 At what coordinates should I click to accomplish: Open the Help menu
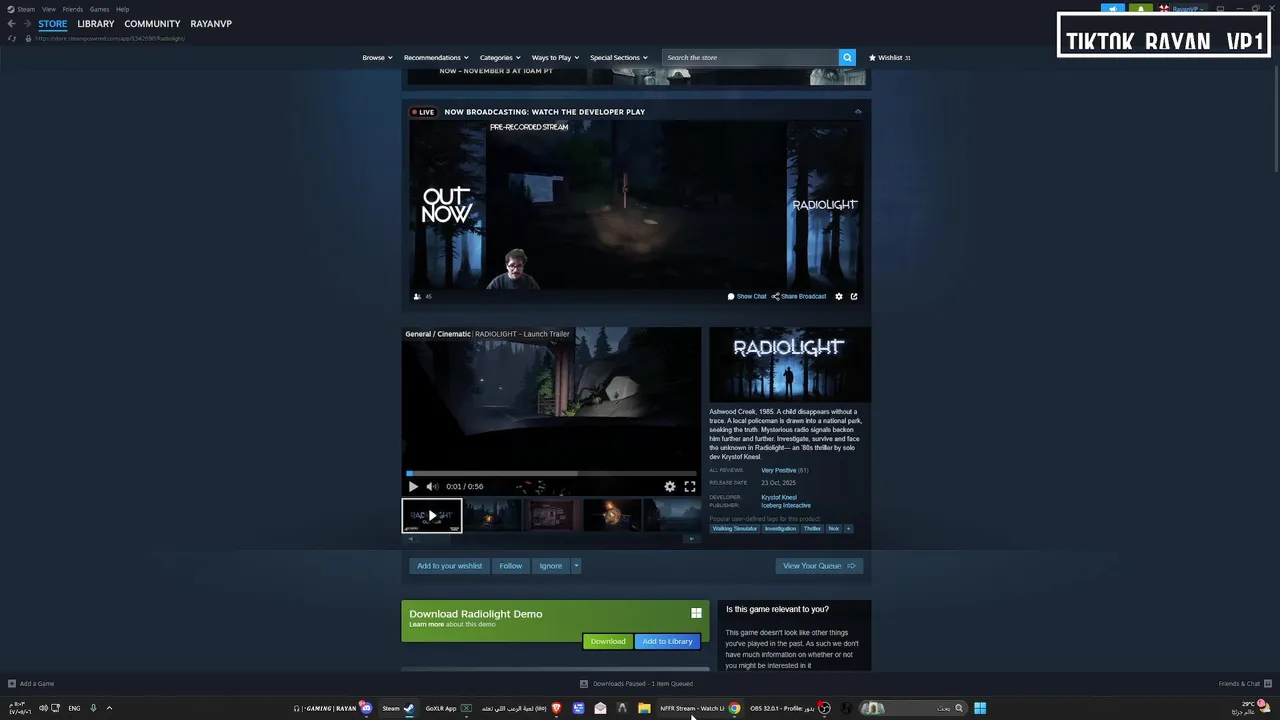point(122,9)
